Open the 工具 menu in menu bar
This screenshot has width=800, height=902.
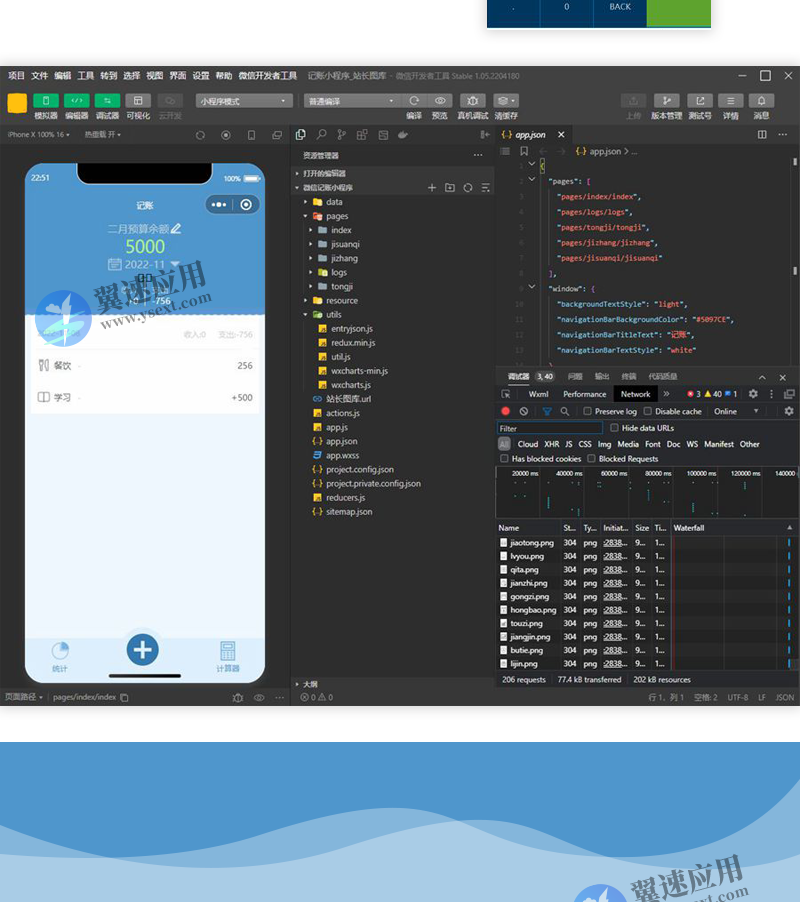[86, 76]
